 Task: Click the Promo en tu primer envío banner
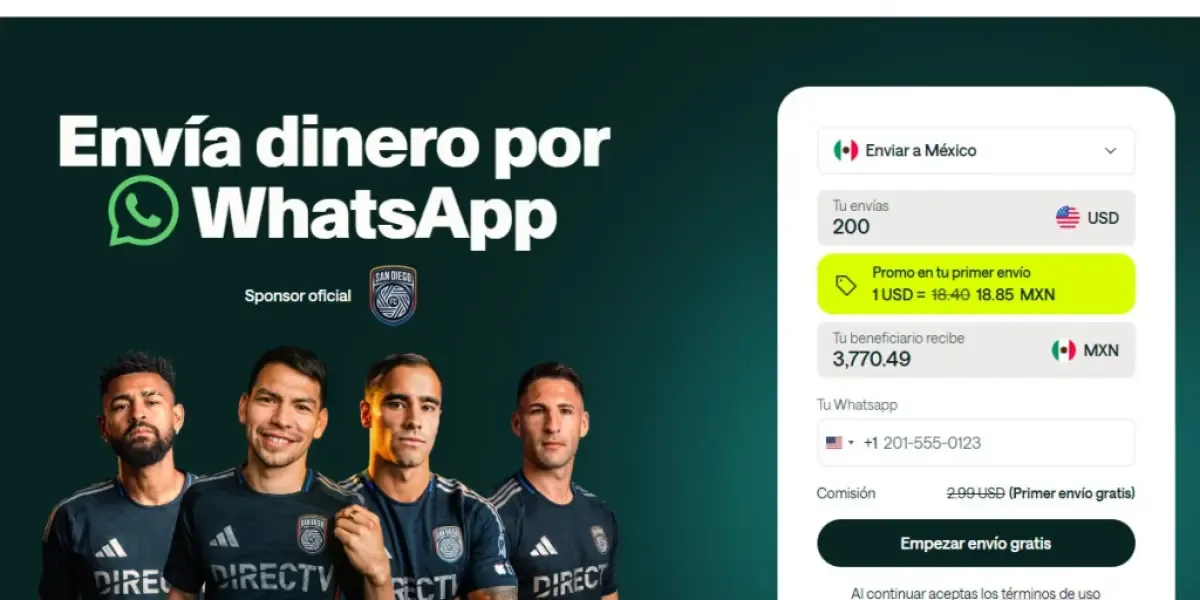tap(976, 284)
